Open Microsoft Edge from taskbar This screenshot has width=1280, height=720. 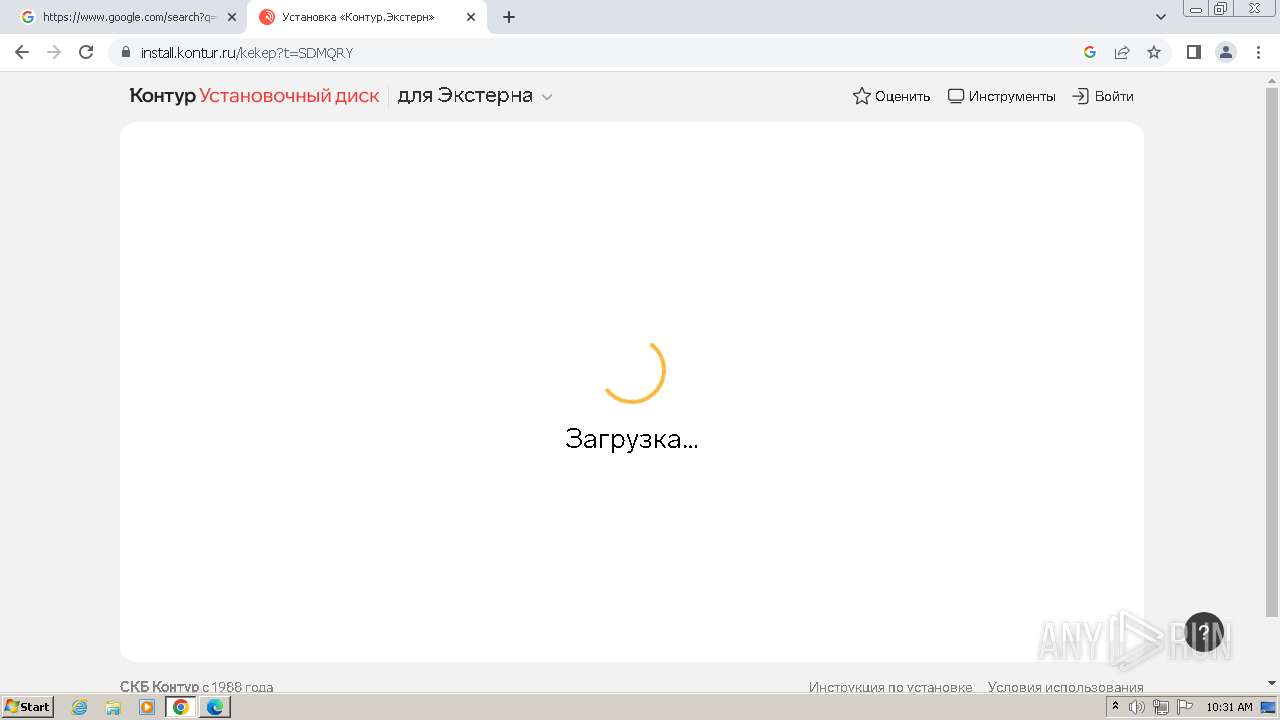click(x=215, y=707)
